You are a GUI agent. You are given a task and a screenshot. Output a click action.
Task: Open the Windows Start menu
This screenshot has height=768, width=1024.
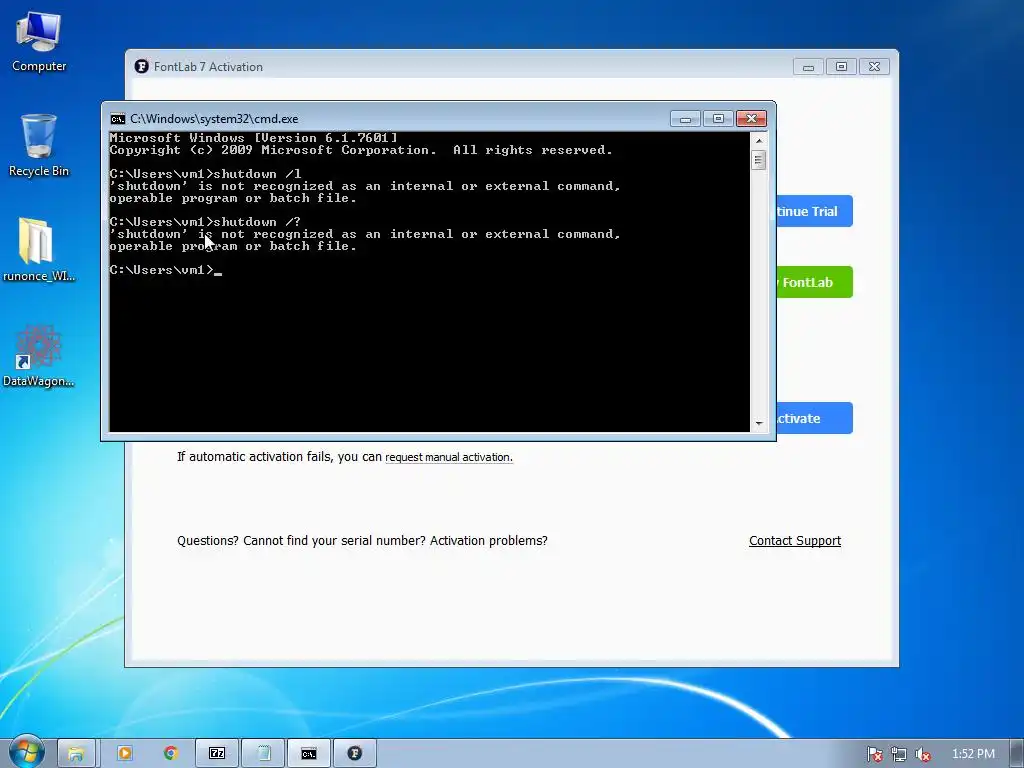click(x=26, y=752)
